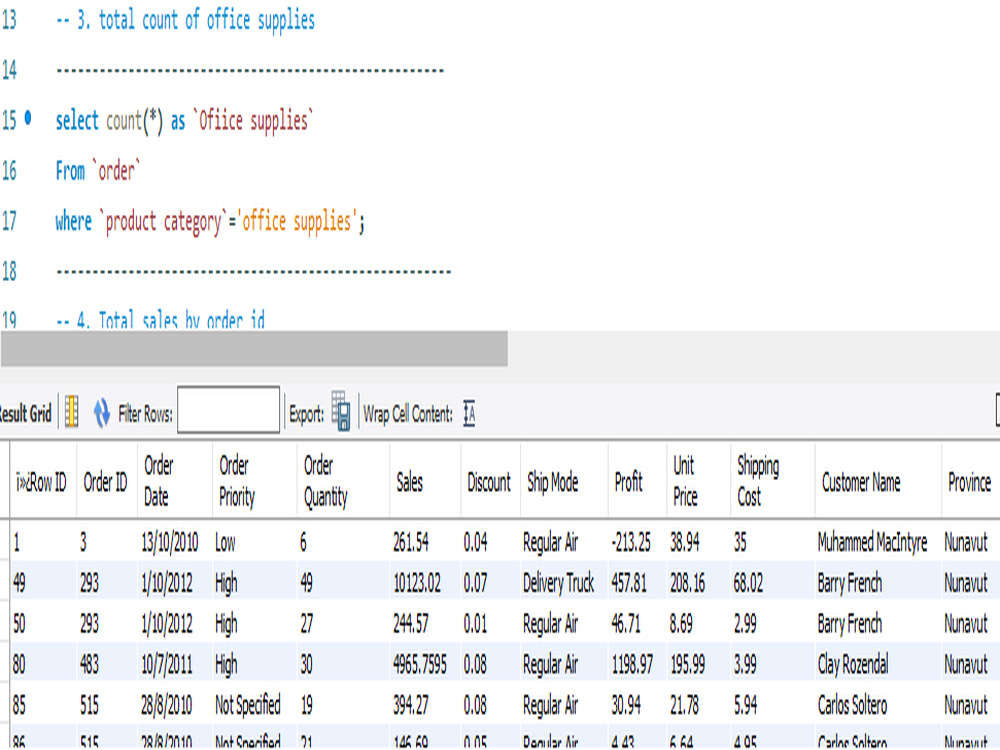Sort by the Sales column header
Viewport: 1000px width, 750px height.
425,482
